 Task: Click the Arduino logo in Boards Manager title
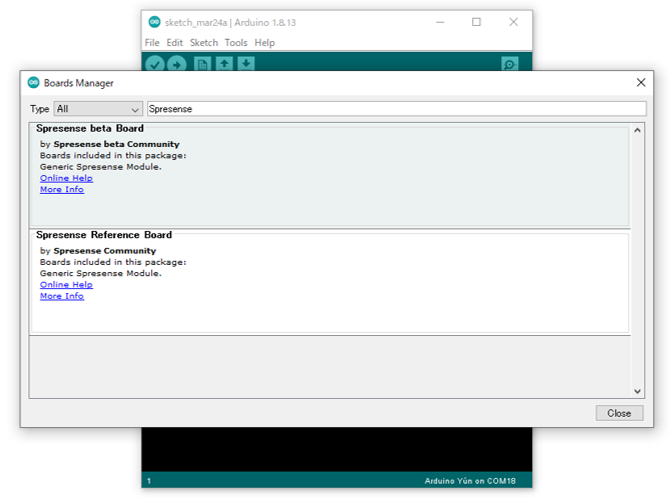click(x=34, y=83)
